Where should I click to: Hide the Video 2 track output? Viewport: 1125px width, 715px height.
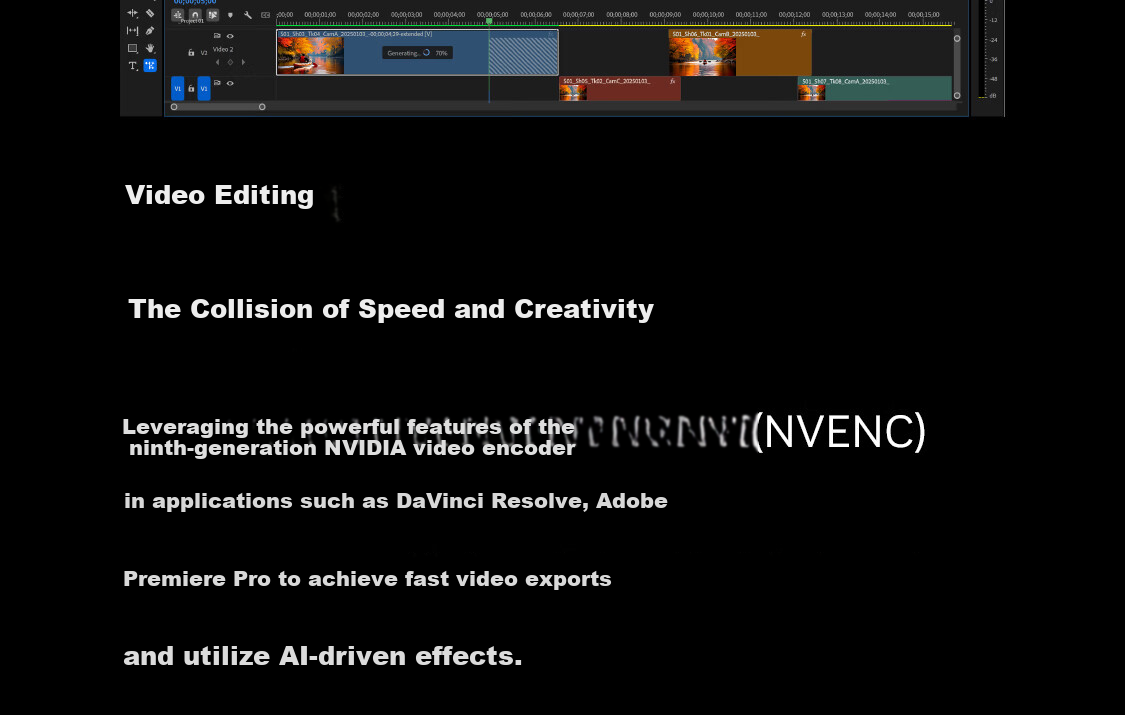click(x=230, y=36)
